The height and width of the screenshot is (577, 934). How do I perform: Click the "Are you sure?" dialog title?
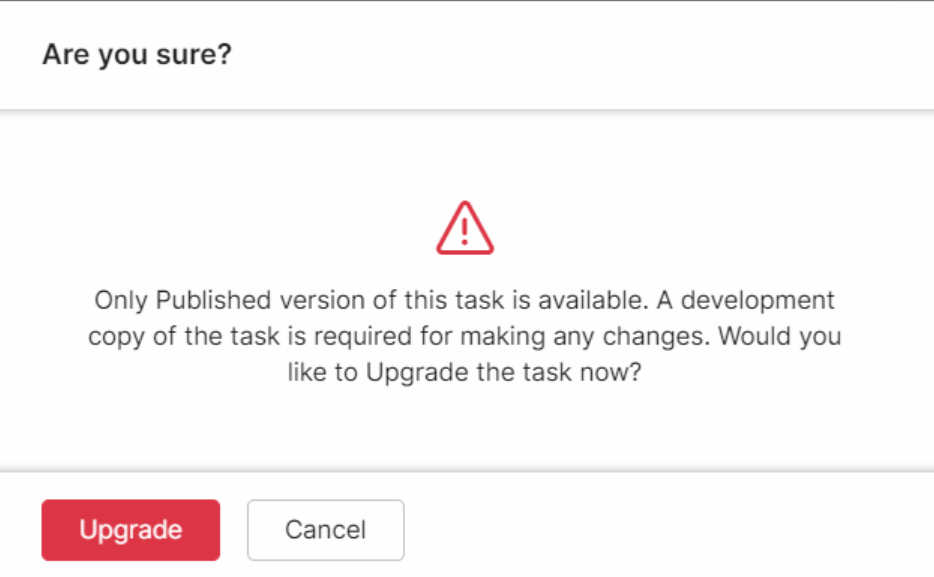click(137, 54)
